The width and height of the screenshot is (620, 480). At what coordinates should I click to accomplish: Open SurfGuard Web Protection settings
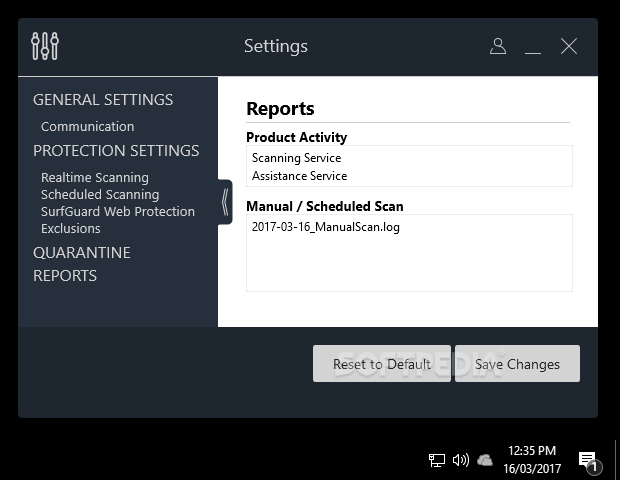pos(118,212)
